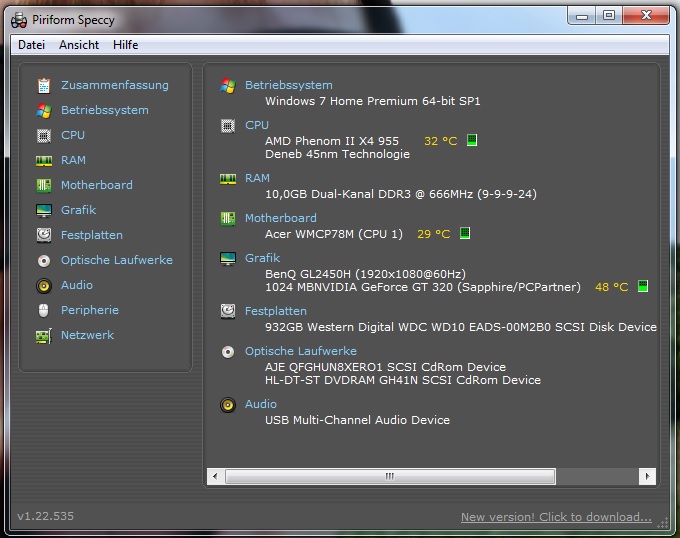This screenshot has height=538, width=680.
Task: Select Optische Laufwerke in the sidebar
Action: click(117, 260)
